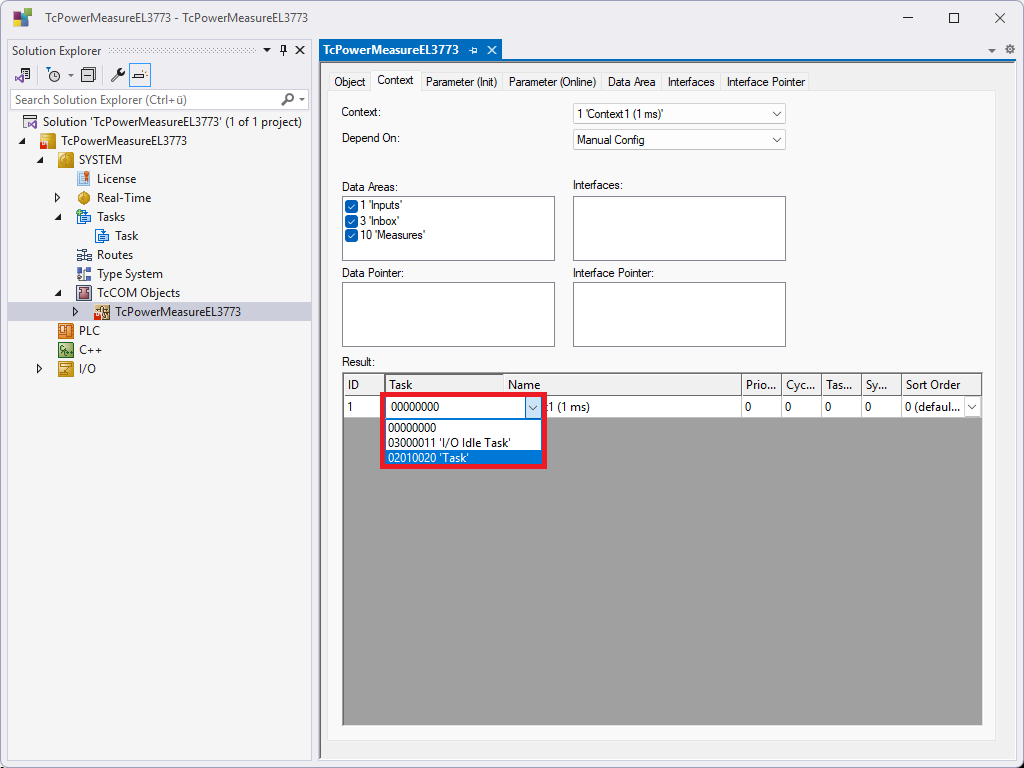Open search options arrow beside magnifier
This screenshot has height=768, width=1024.
[302, 99]
